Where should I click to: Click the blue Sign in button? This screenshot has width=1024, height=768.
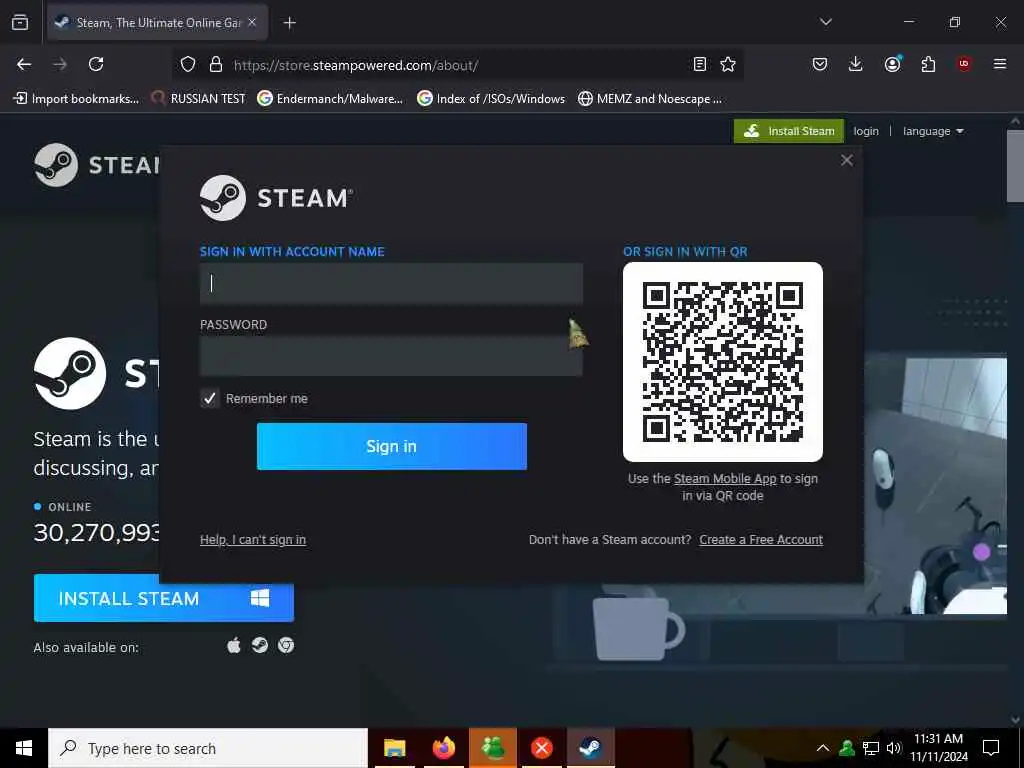392,446
